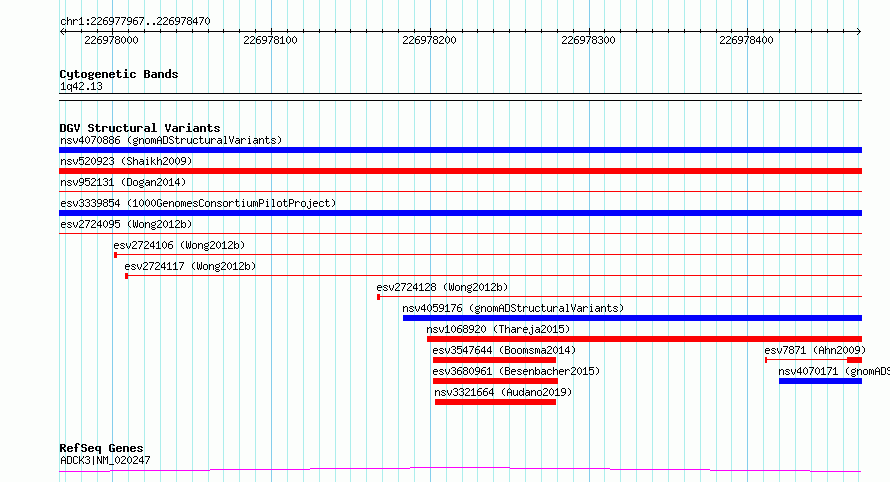Screen dimensions: 890x482
Task: Click the red nsv3321664 variant bar
Action: pyautogui.click(x=496, y=402)
